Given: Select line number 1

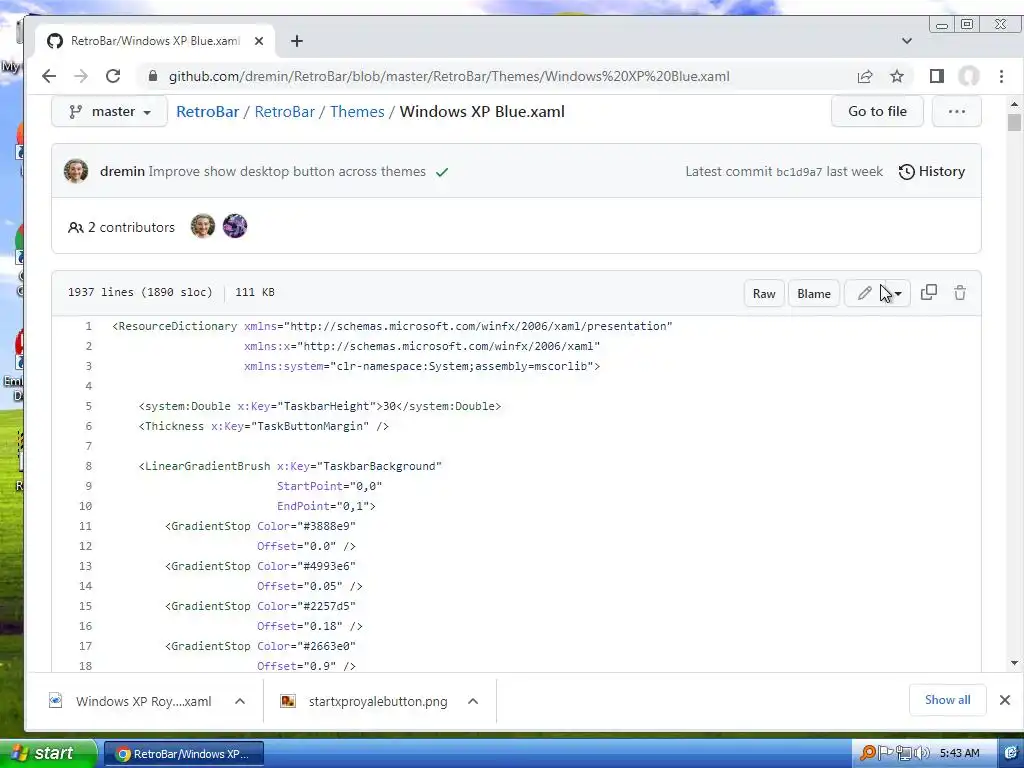Looking at the screenshot, I should (x=89, y=326).
